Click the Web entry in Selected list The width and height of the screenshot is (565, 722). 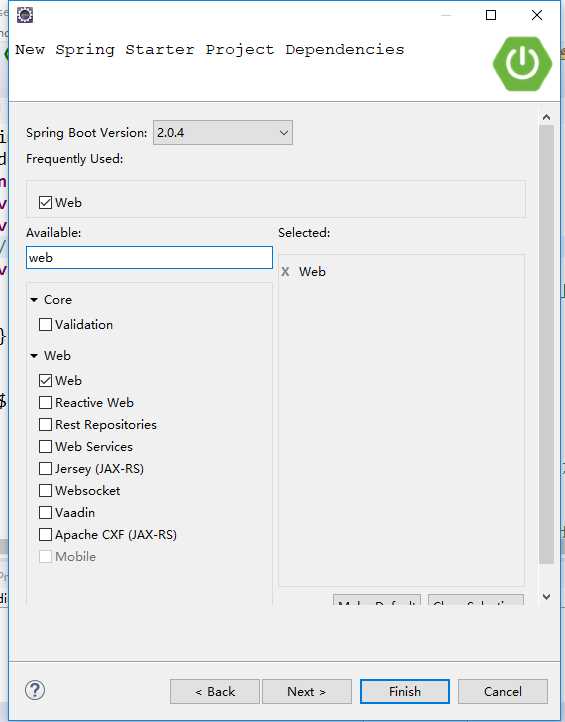click(x=312, y=272)
